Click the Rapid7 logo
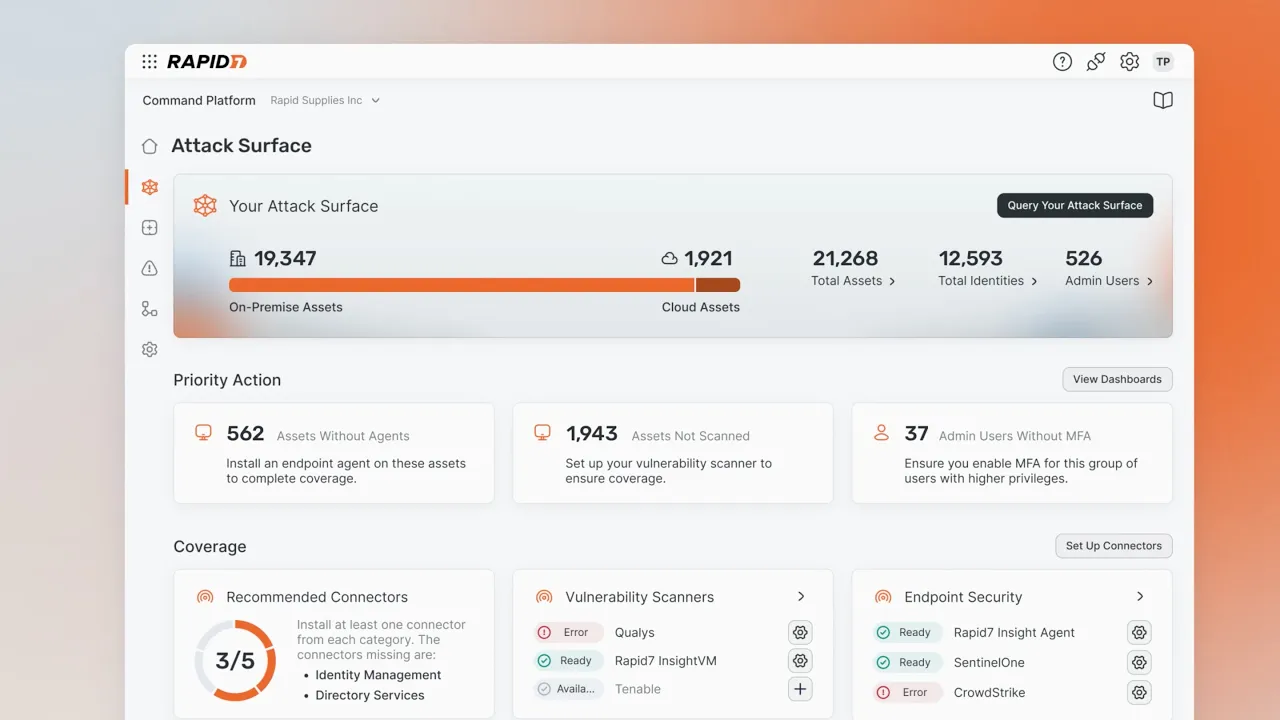This screenshot has height=720, width=1280. [207, 62]
